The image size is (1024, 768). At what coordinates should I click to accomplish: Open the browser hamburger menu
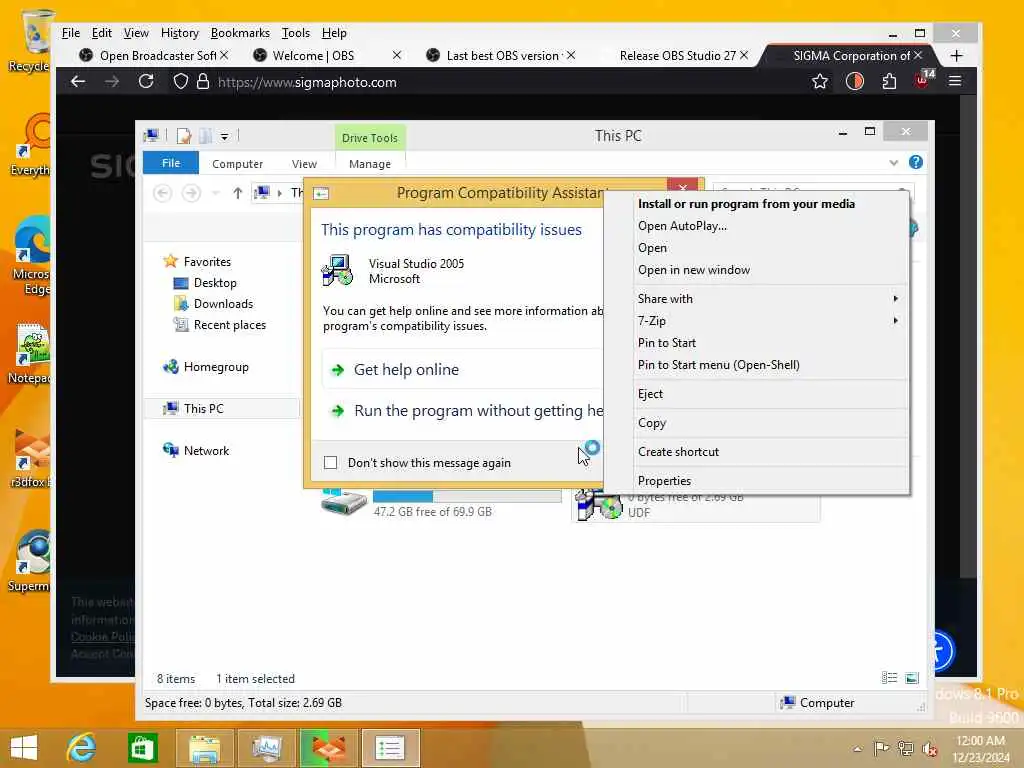[955, 81]
